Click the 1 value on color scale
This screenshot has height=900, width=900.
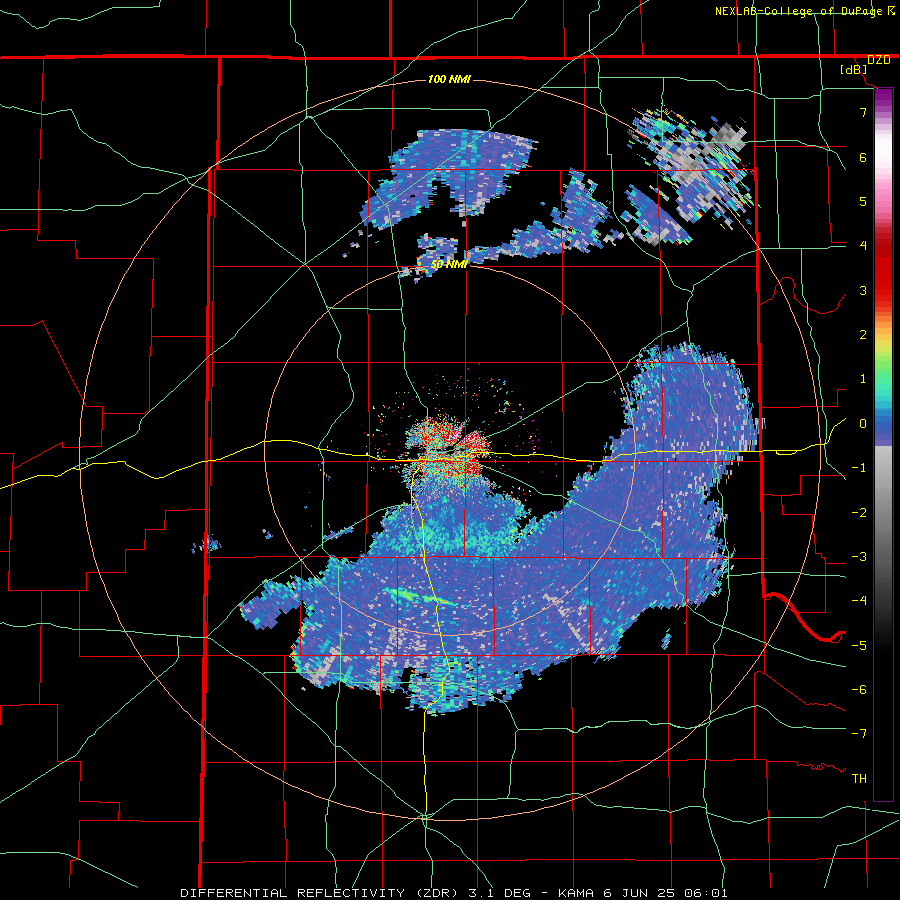tap(863, 379)
